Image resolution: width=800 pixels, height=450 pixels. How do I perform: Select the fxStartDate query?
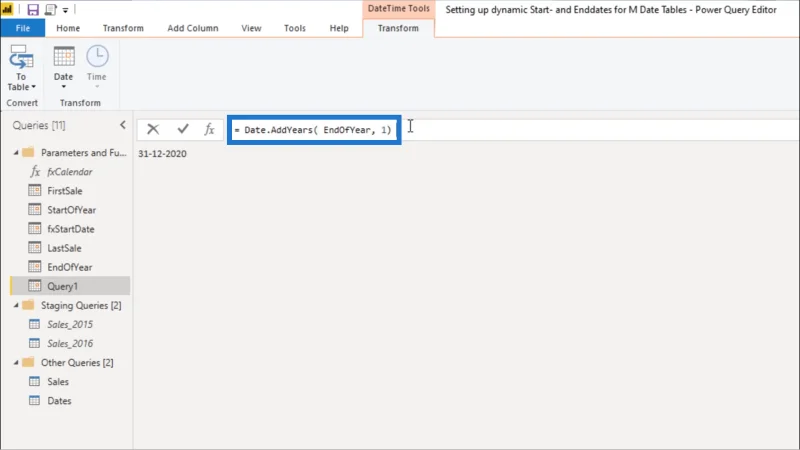pyautogui.click(x=70, y=229)
